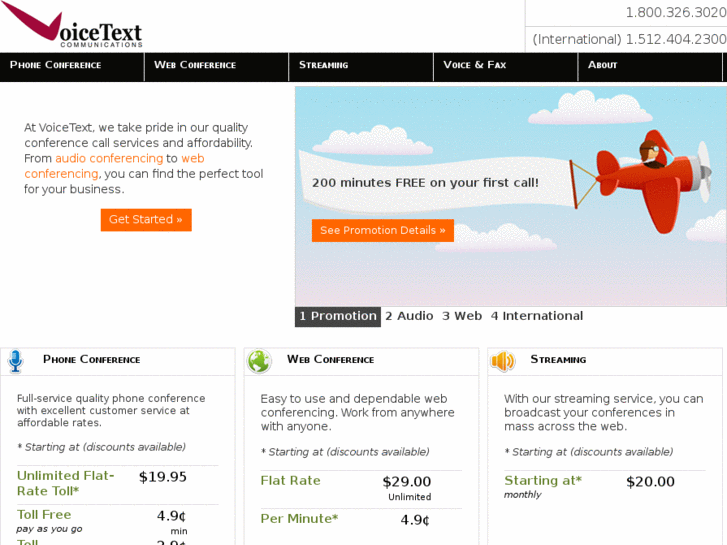Follow the audio conferencing link

[x=109, y=159]
